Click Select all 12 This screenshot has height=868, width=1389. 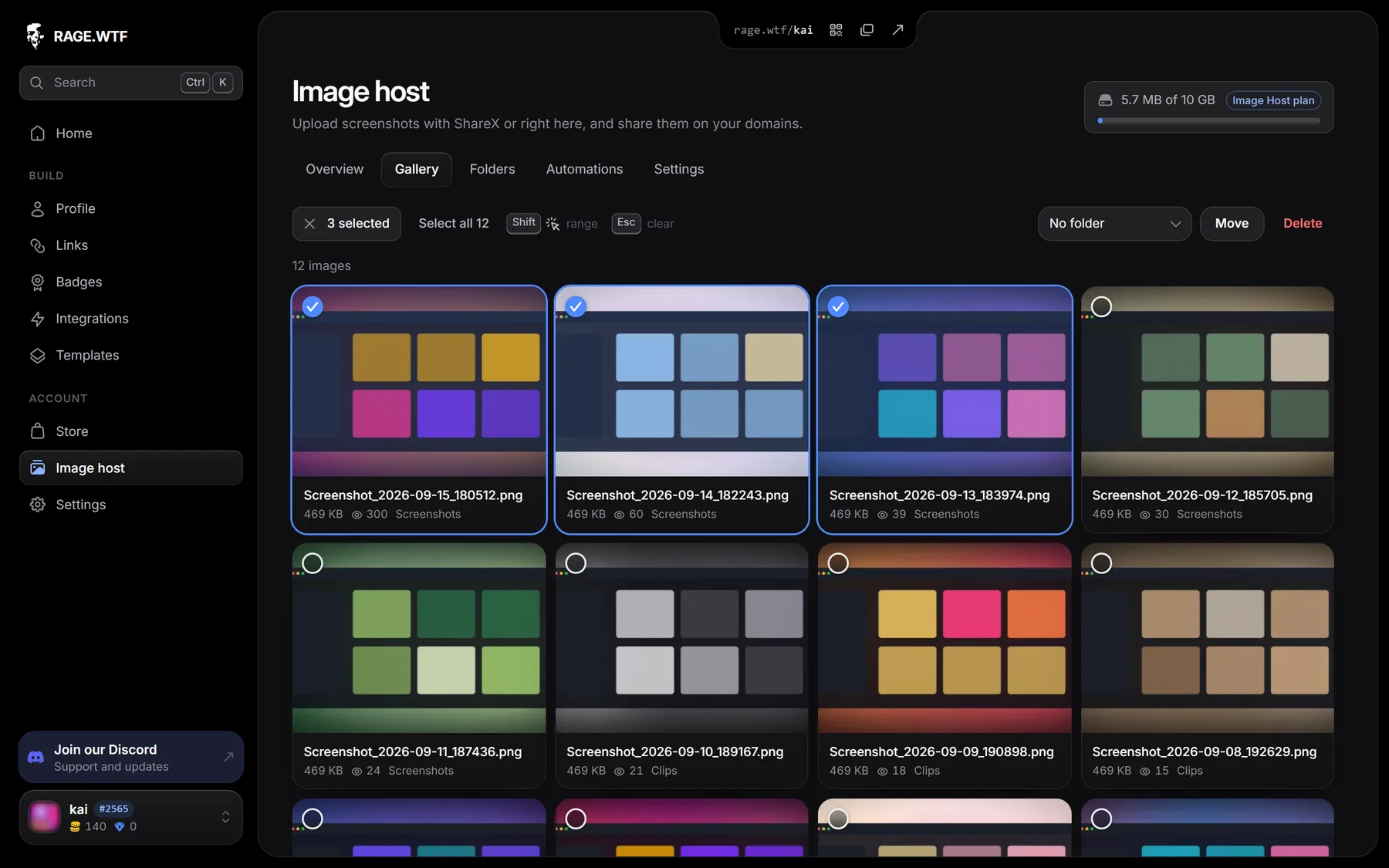(454, 224)
